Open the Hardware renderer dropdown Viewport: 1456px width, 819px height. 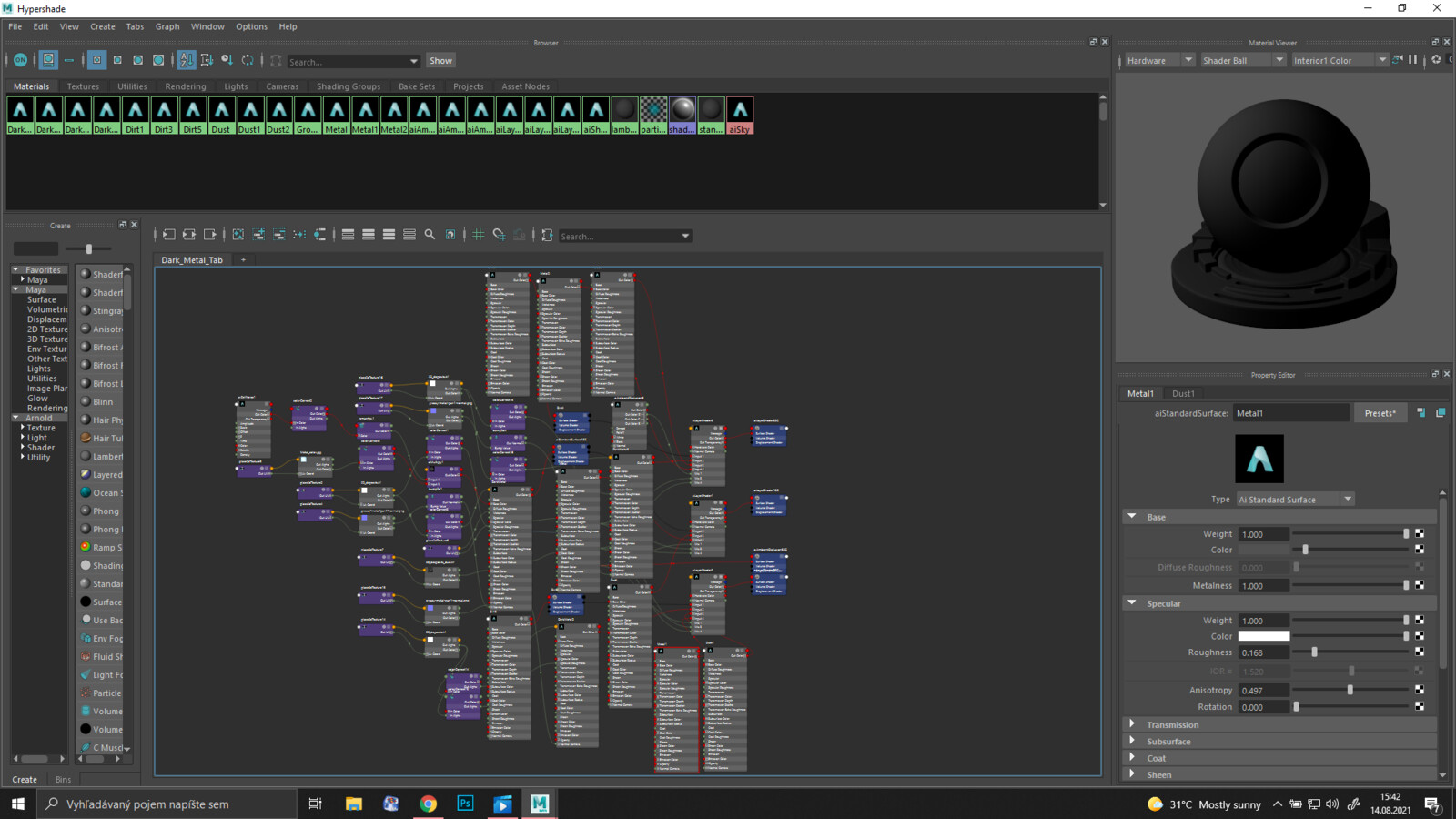click(x=1158, y=60)
